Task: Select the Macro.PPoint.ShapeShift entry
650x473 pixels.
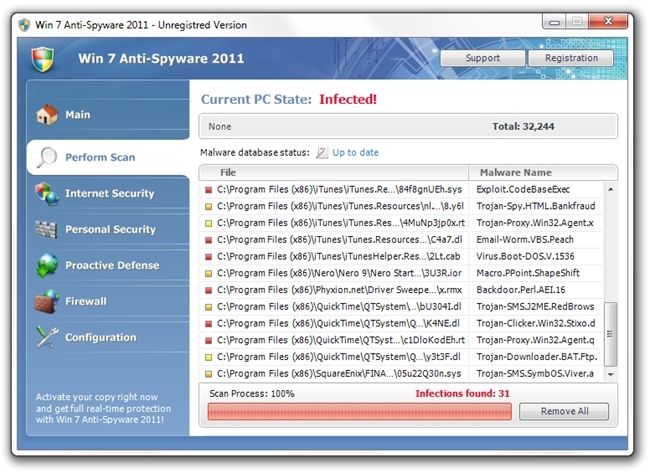Action: click(x=528, y=273)
